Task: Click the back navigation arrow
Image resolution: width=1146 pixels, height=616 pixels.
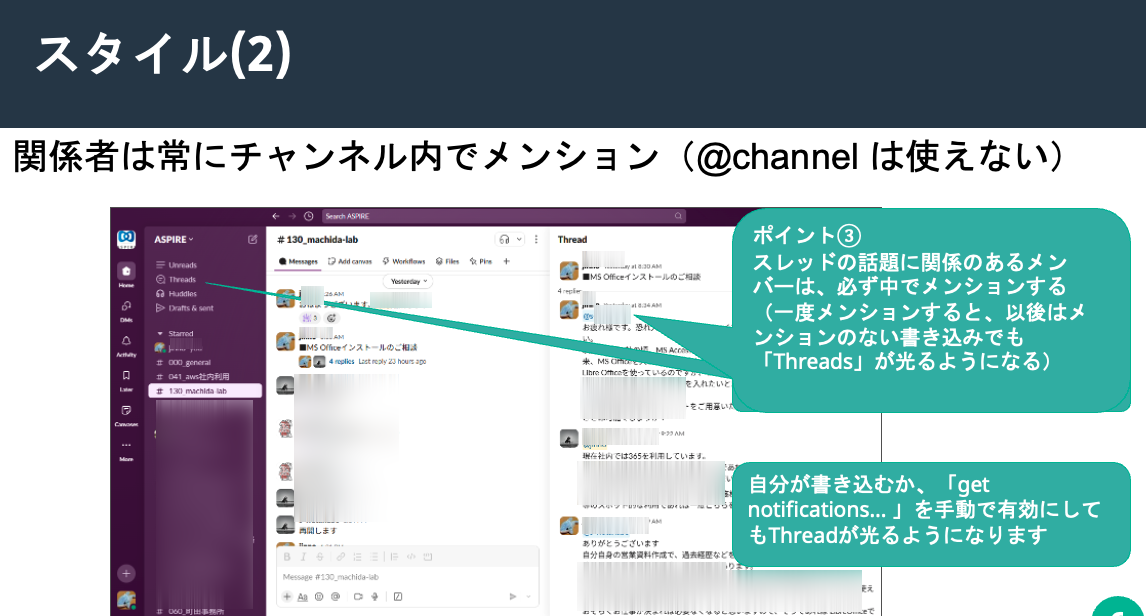Action: pos(276,216)
